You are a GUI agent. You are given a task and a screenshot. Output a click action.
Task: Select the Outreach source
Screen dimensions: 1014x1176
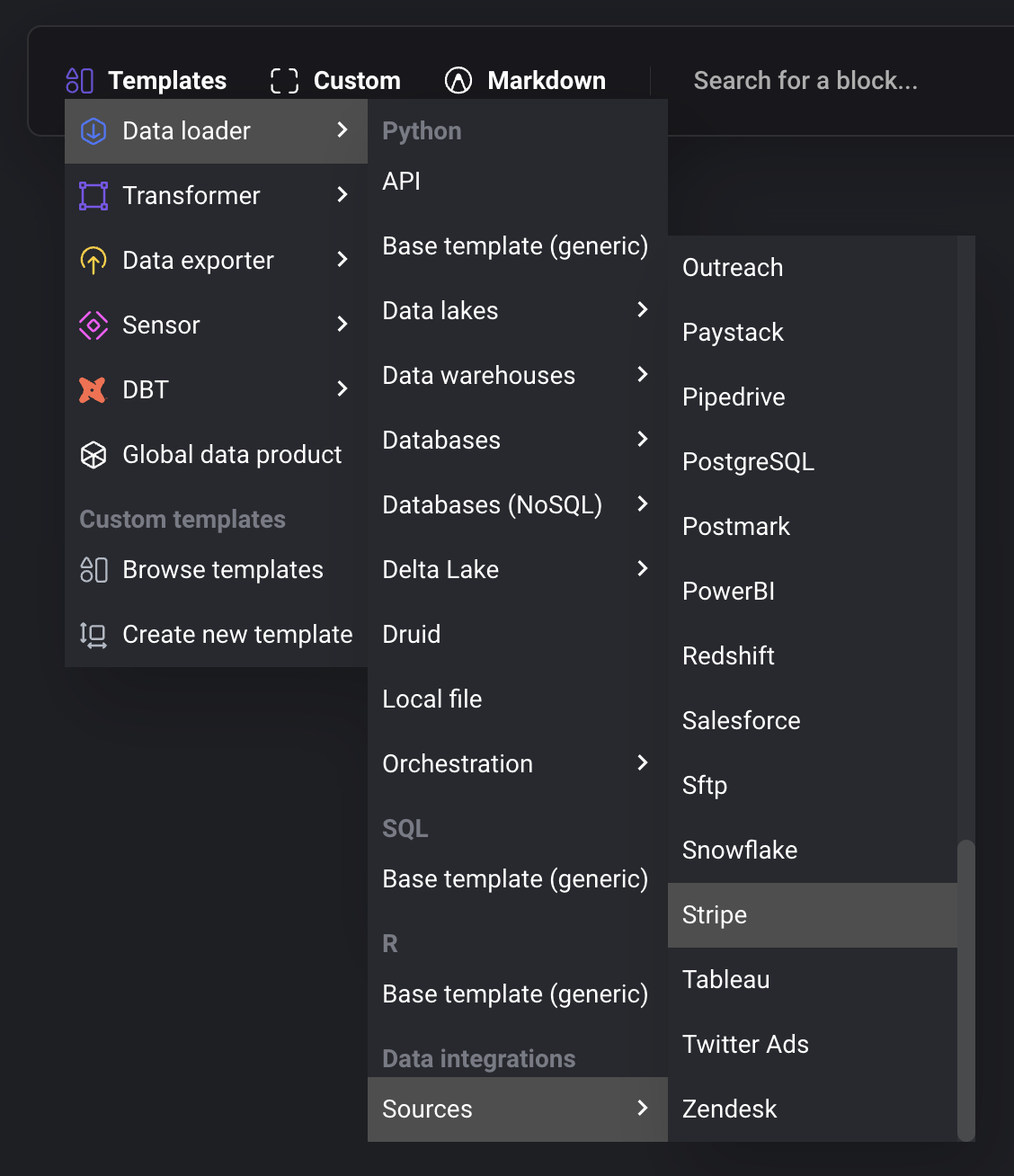pyautogui.click(x=813, y=268)
